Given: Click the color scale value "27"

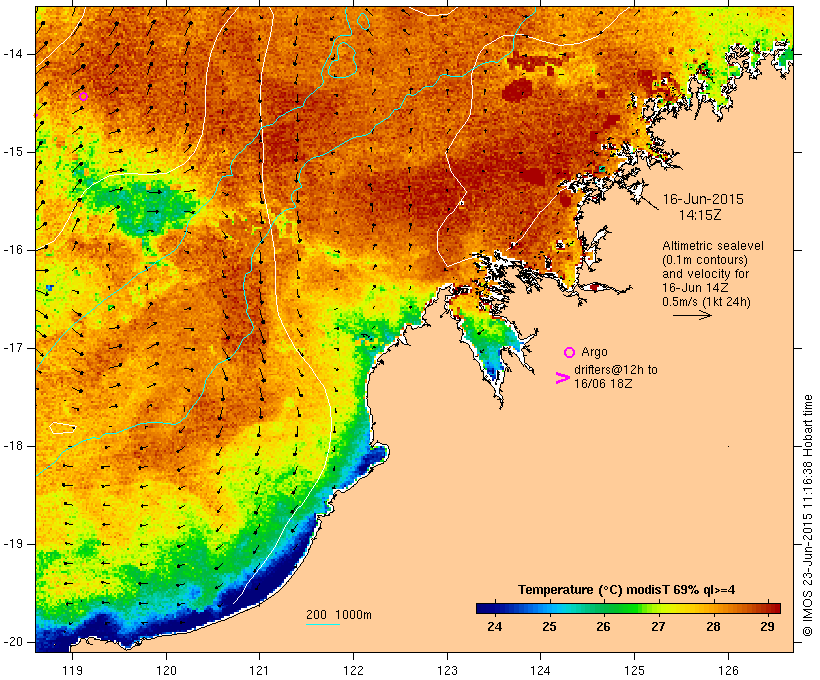Looking at the screenshot, I should coord(658,627).
